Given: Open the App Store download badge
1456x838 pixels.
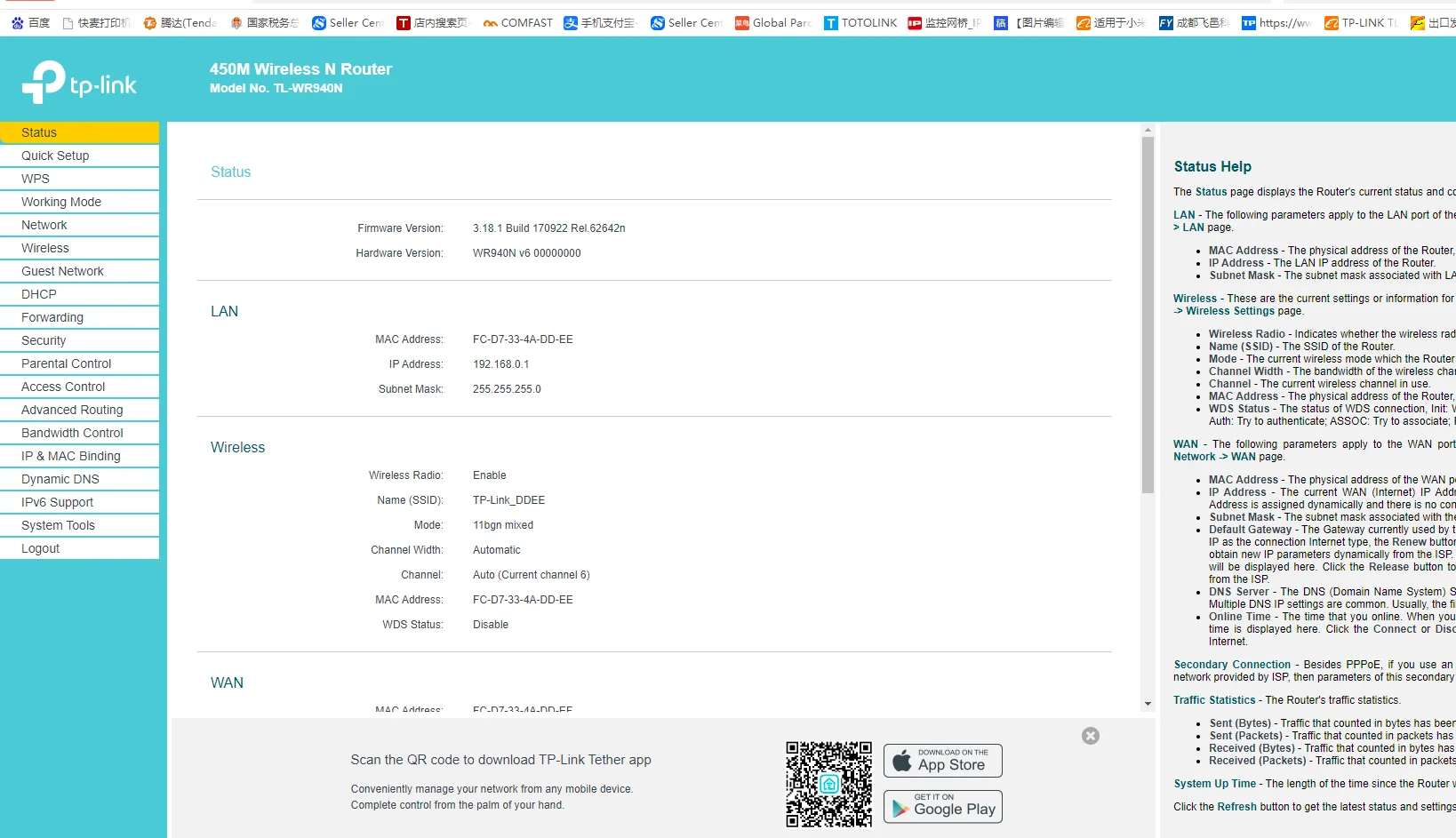Looking at the screenshot, I should 943,761.
